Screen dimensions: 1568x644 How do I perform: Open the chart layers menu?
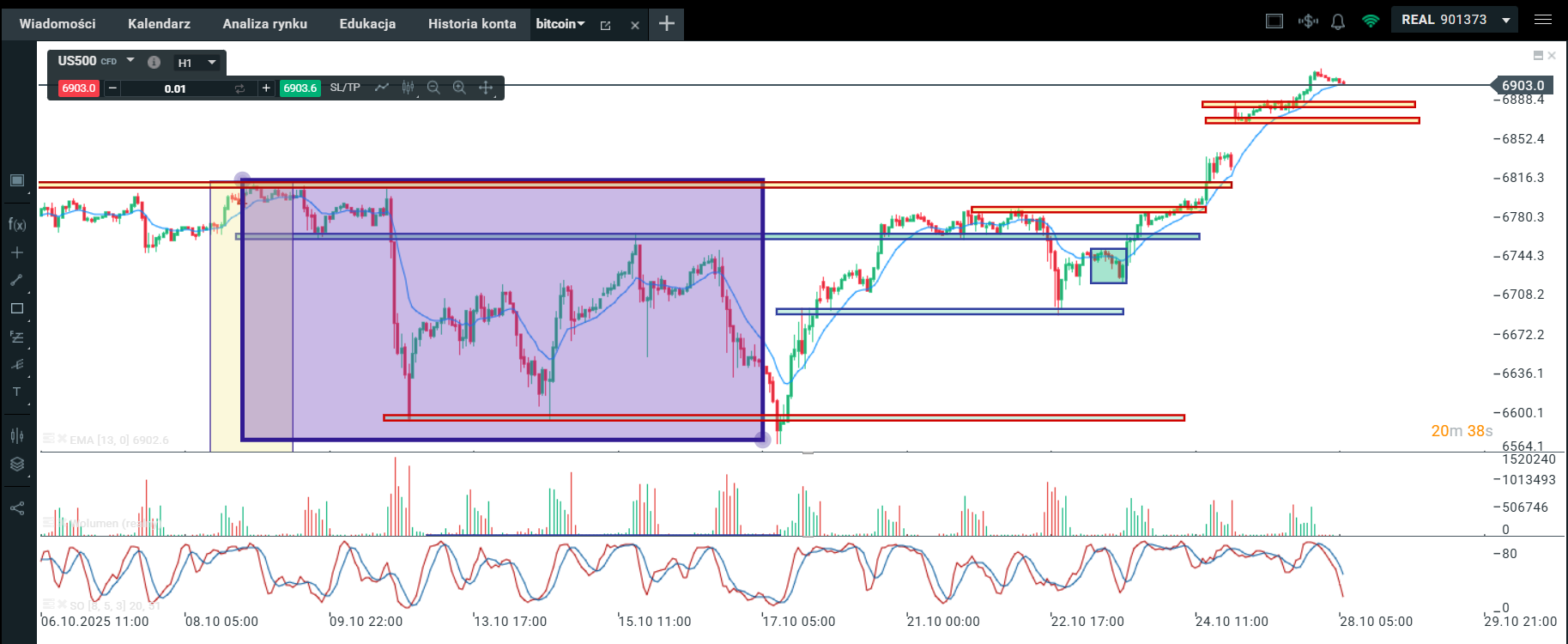[x=17, y=465]
